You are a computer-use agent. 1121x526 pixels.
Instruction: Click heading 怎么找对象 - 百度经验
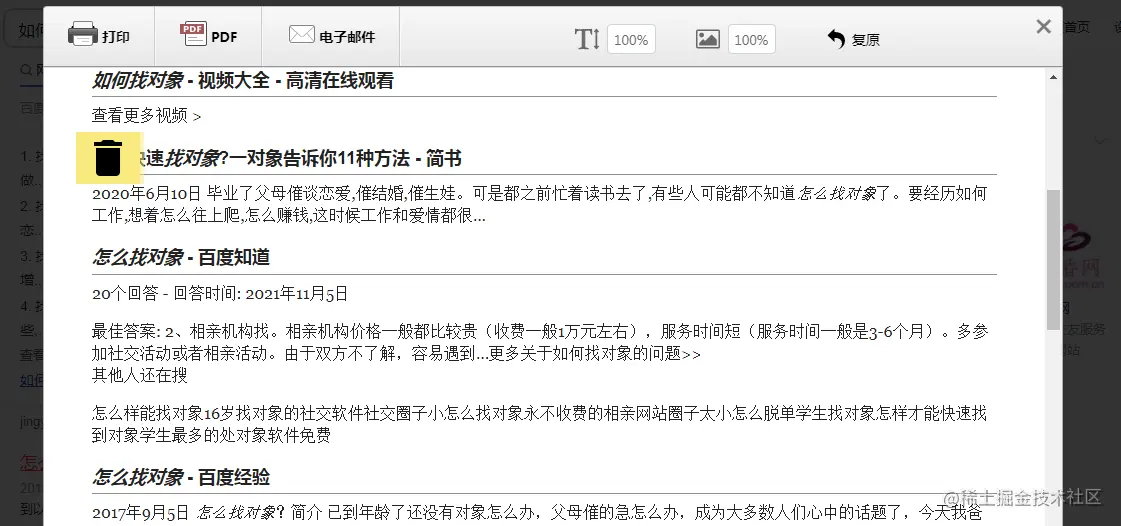click(181, 477)
